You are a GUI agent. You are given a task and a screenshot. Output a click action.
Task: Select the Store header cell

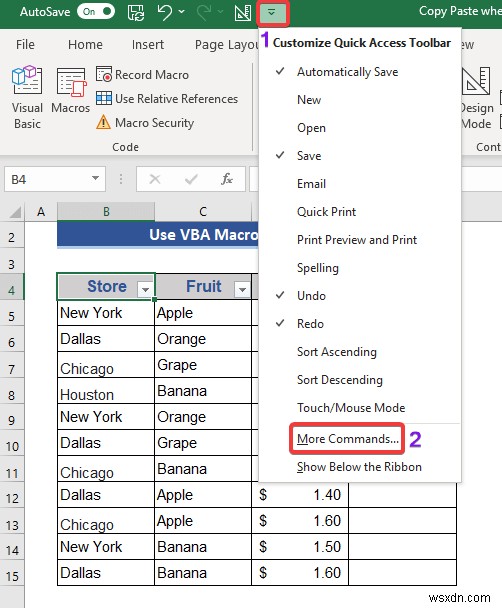click(x=106, y=287)
